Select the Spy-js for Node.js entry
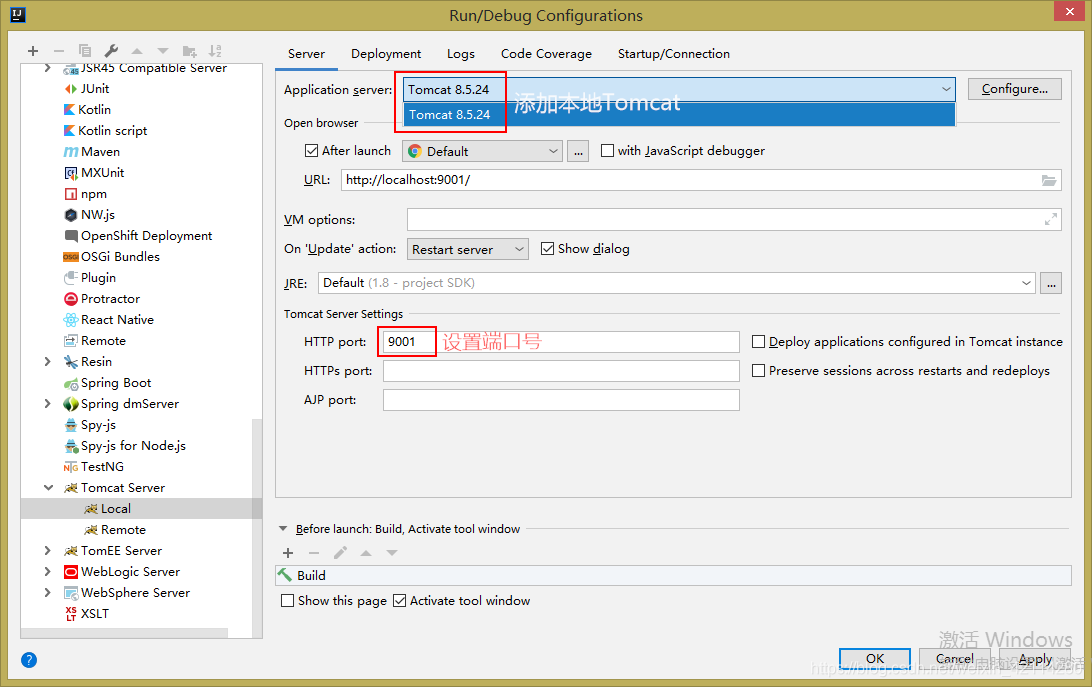Screen dimensions: 1092x687 point(125,445)
